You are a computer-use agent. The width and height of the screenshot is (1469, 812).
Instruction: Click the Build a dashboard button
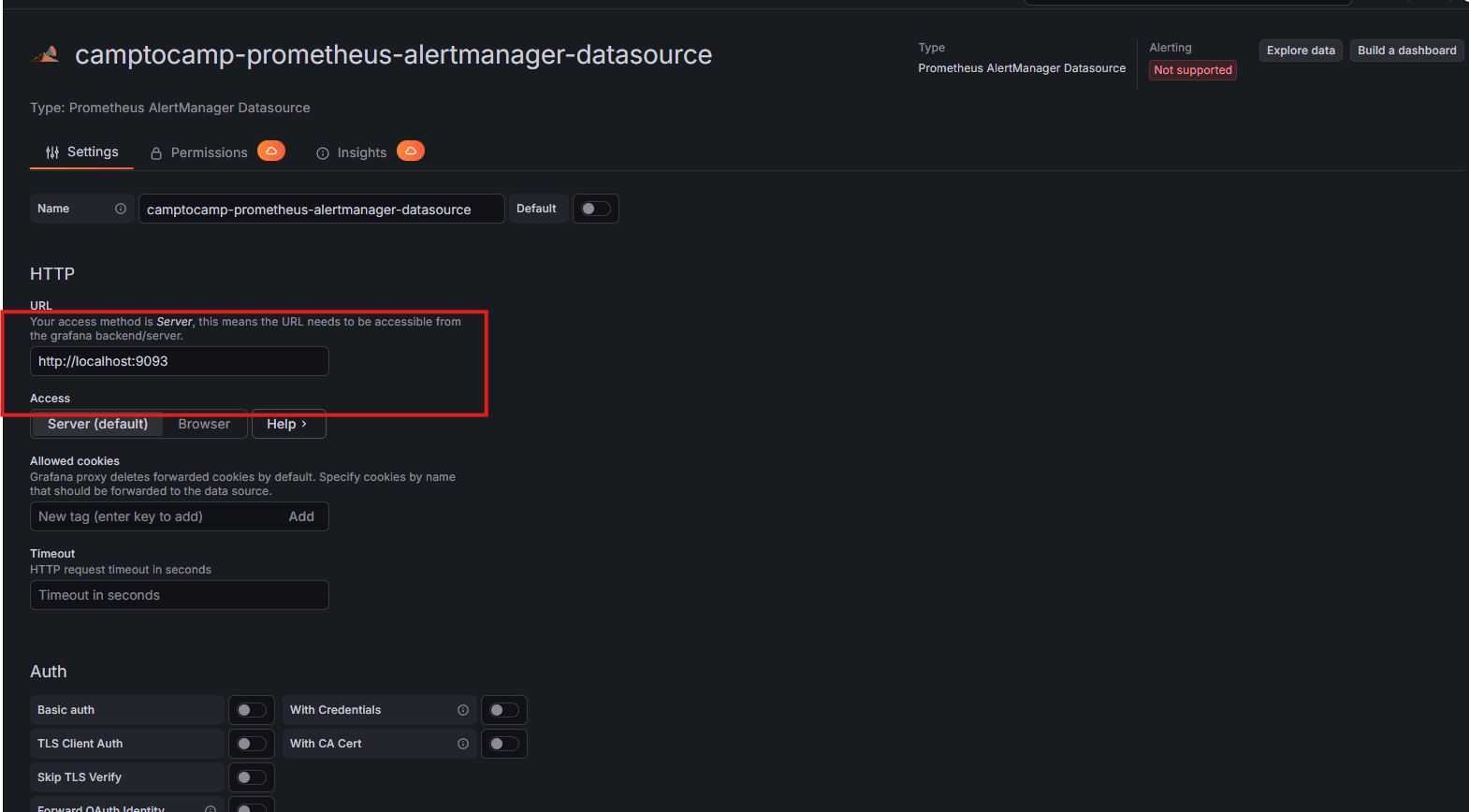[x=1406, y=51]
